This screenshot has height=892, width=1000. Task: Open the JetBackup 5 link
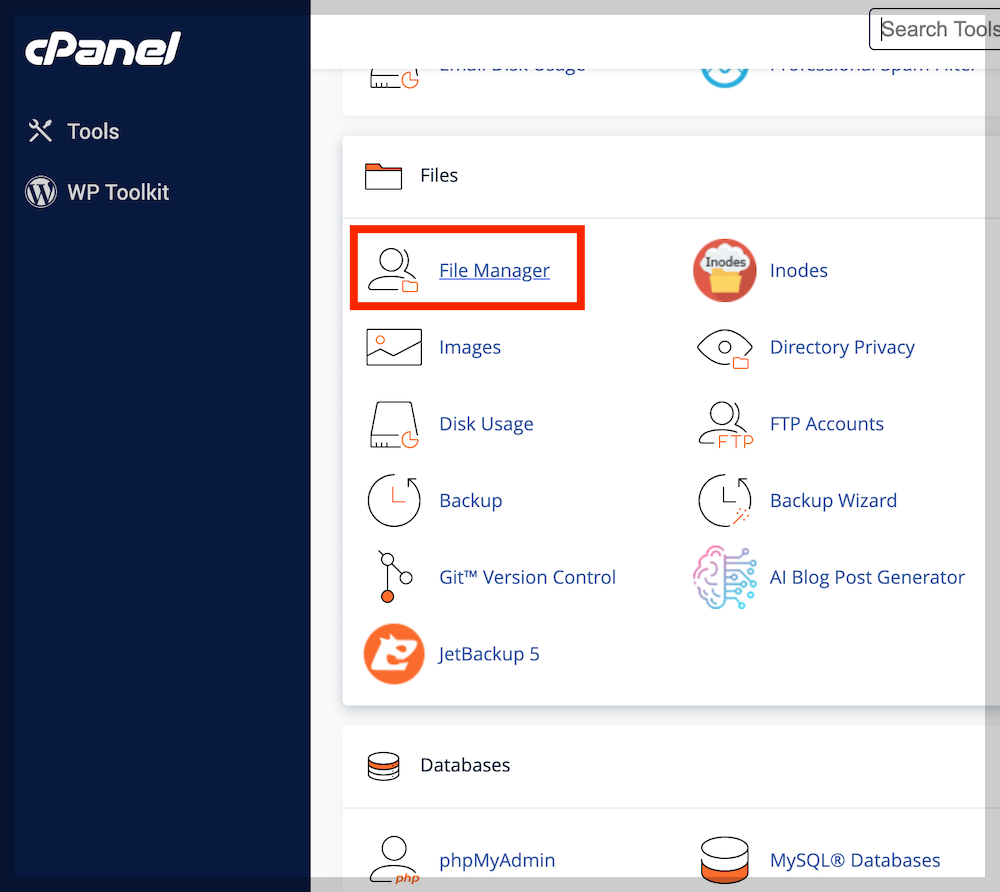pos(489,654)
